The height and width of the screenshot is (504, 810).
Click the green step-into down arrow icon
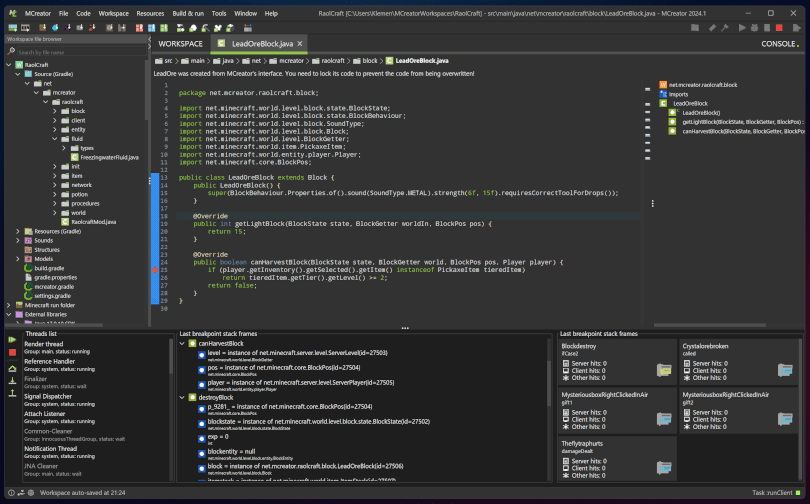tap(12, 381)
